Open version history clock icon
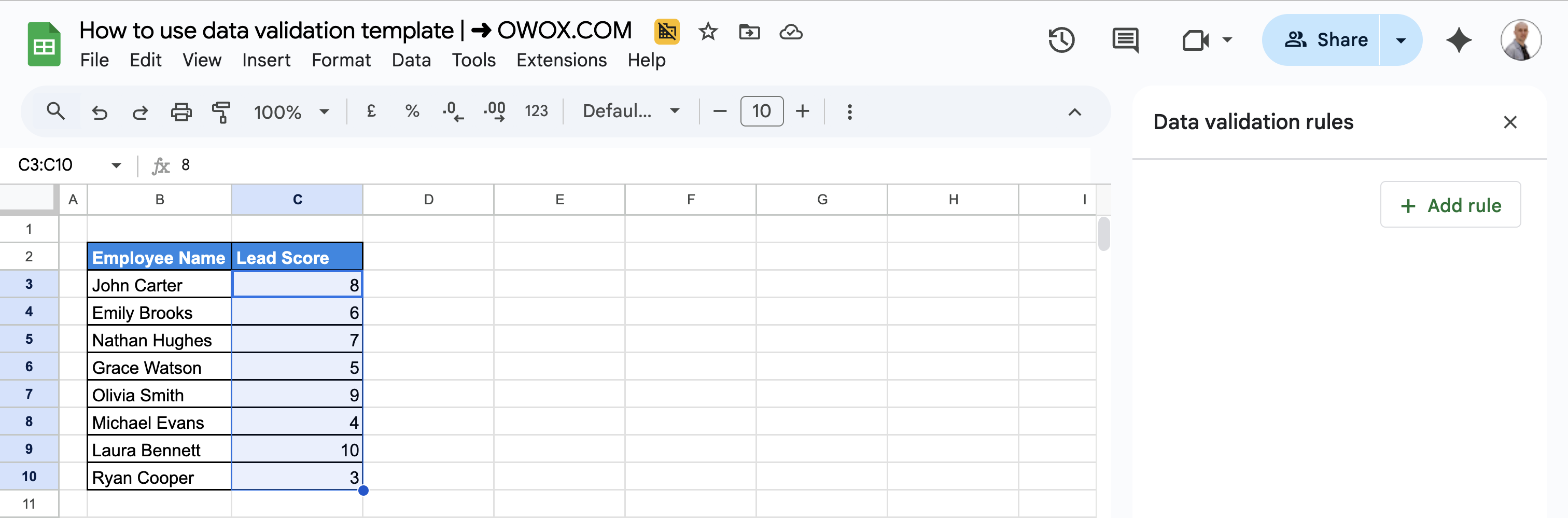This screenshot has width=1568, height=518. (1061, 40)
